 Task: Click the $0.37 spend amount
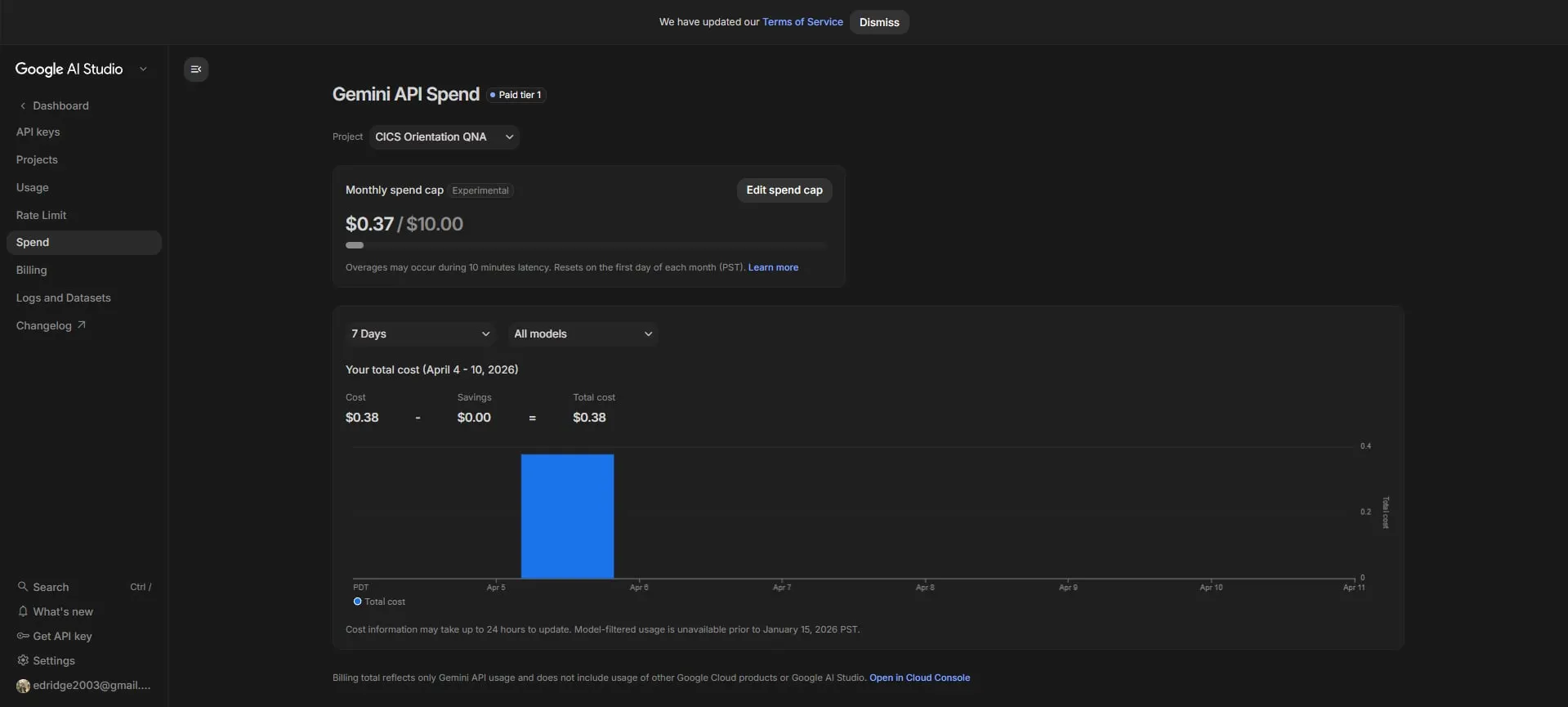369,224
